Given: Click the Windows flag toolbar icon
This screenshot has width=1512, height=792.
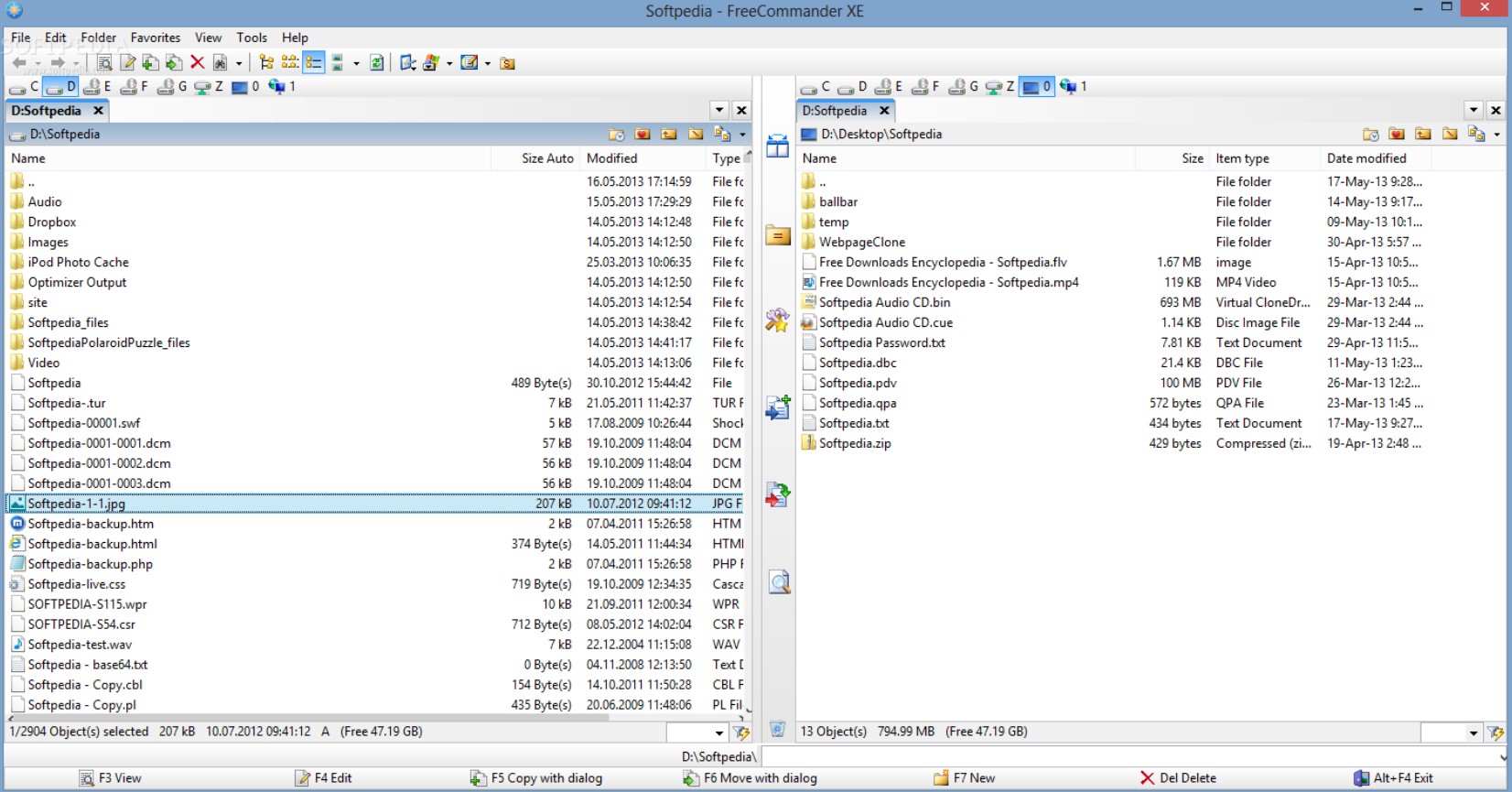Looking at the screenshot, I should point(430,63).
